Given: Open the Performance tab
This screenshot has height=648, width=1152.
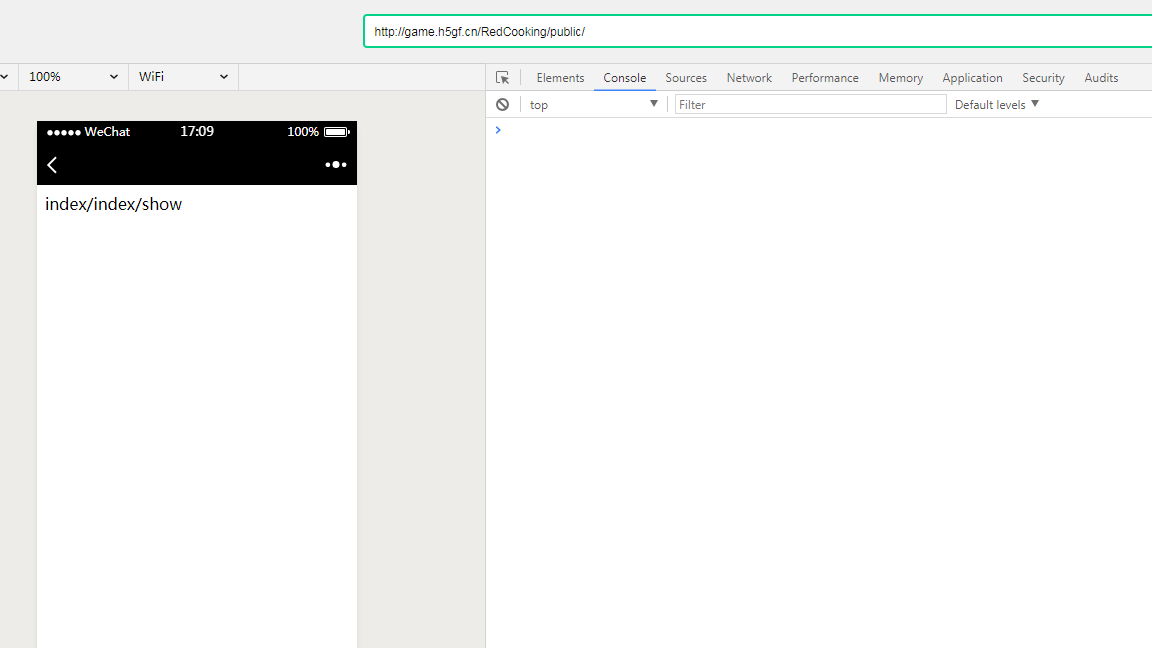Looking at the screenshot, I should click(824, 78).
